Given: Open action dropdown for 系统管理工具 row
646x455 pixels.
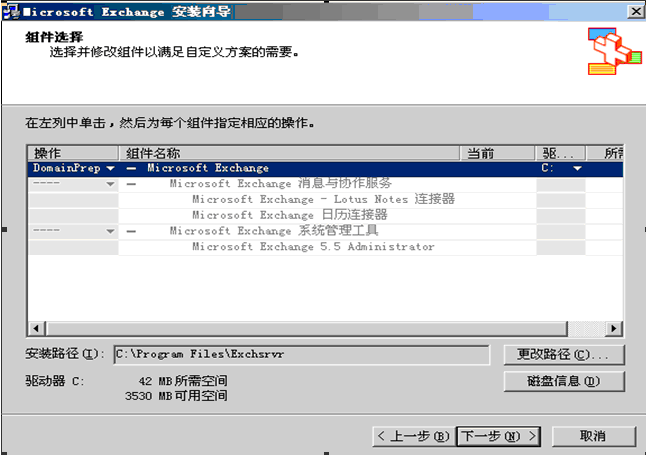Looking at the screenshot, I should (x=110, y=231).
